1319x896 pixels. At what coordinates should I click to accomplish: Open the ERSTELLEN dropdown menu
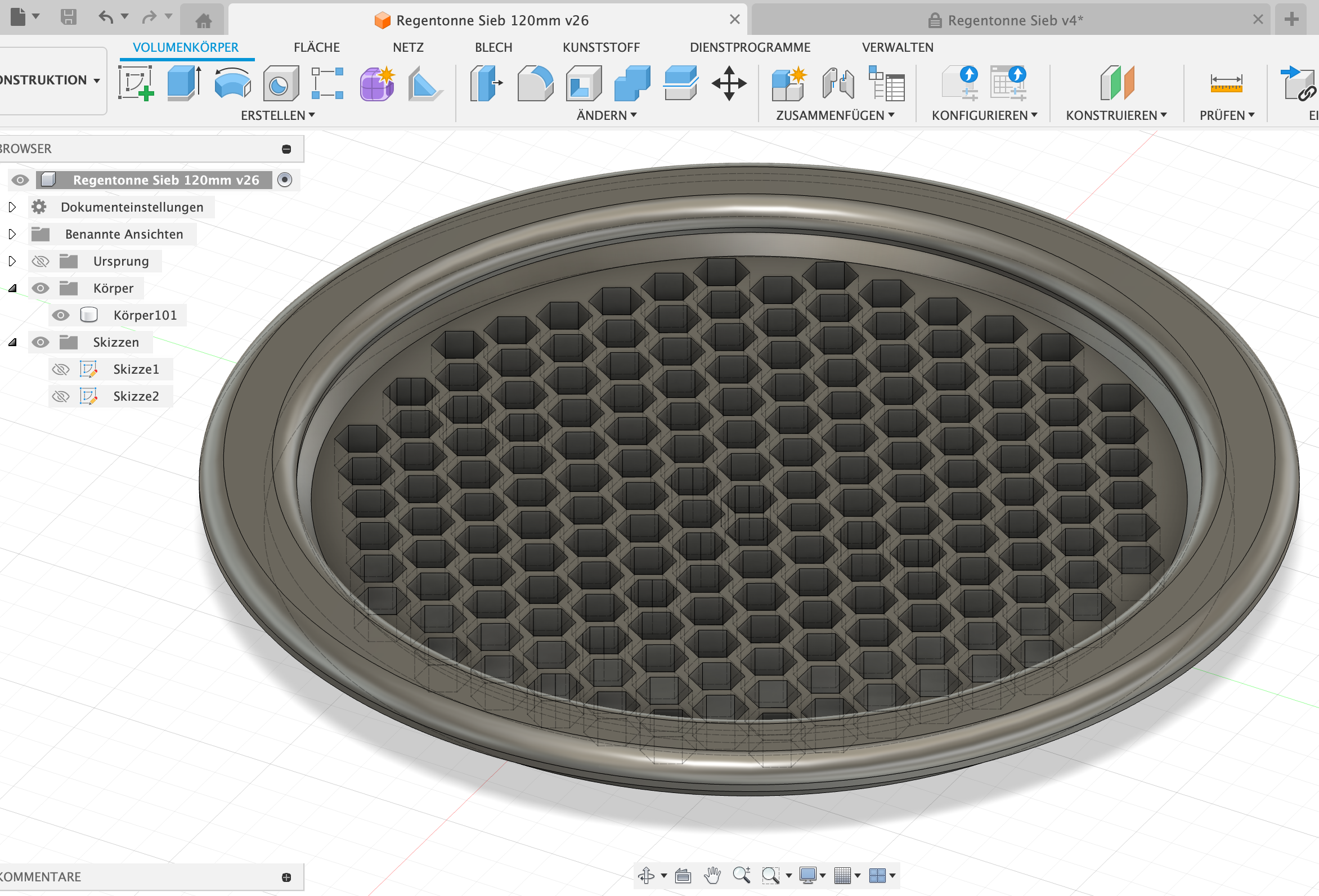277,115
